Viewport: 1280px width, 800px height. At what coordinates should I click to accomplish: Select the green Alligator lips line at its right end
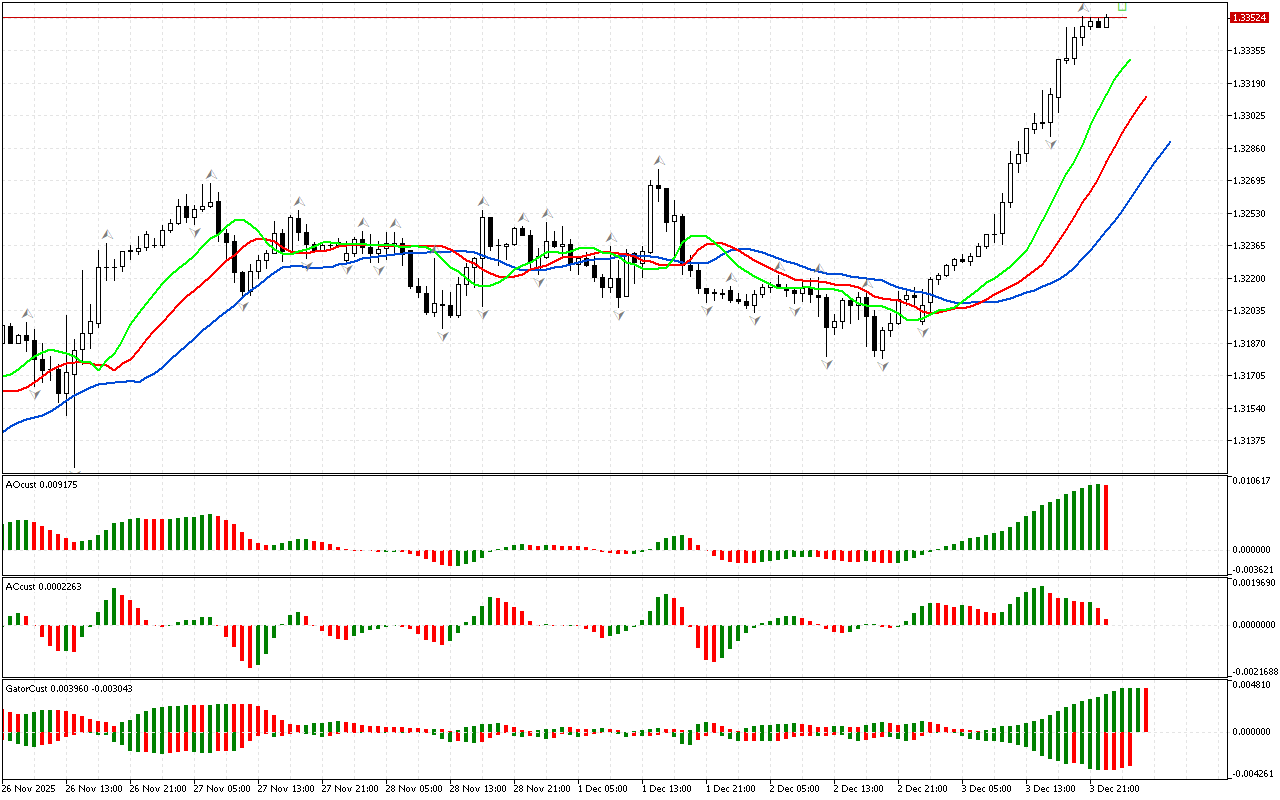(x=1128, y=62)
